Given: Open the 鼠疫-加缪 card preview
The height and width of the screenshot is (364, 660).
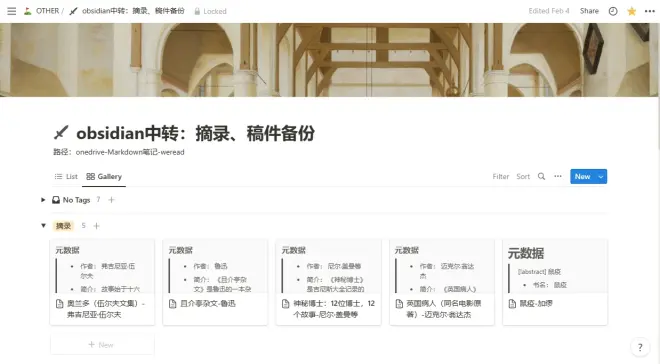Looking at the screenshot, I should click(x=555, y=266).
